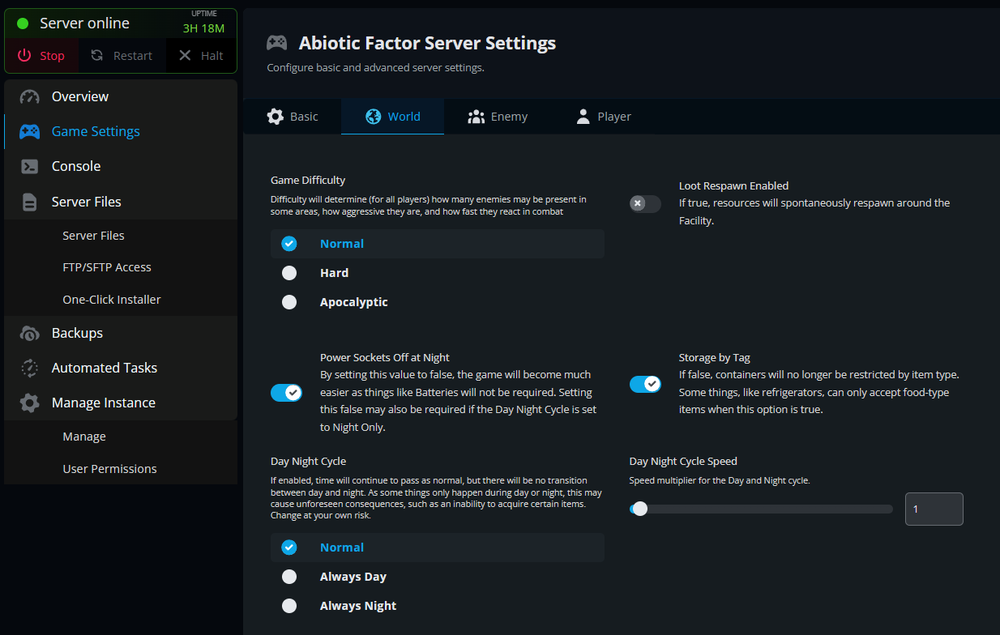Focus the Day Night Cycle Speed value field

point(934,509)
